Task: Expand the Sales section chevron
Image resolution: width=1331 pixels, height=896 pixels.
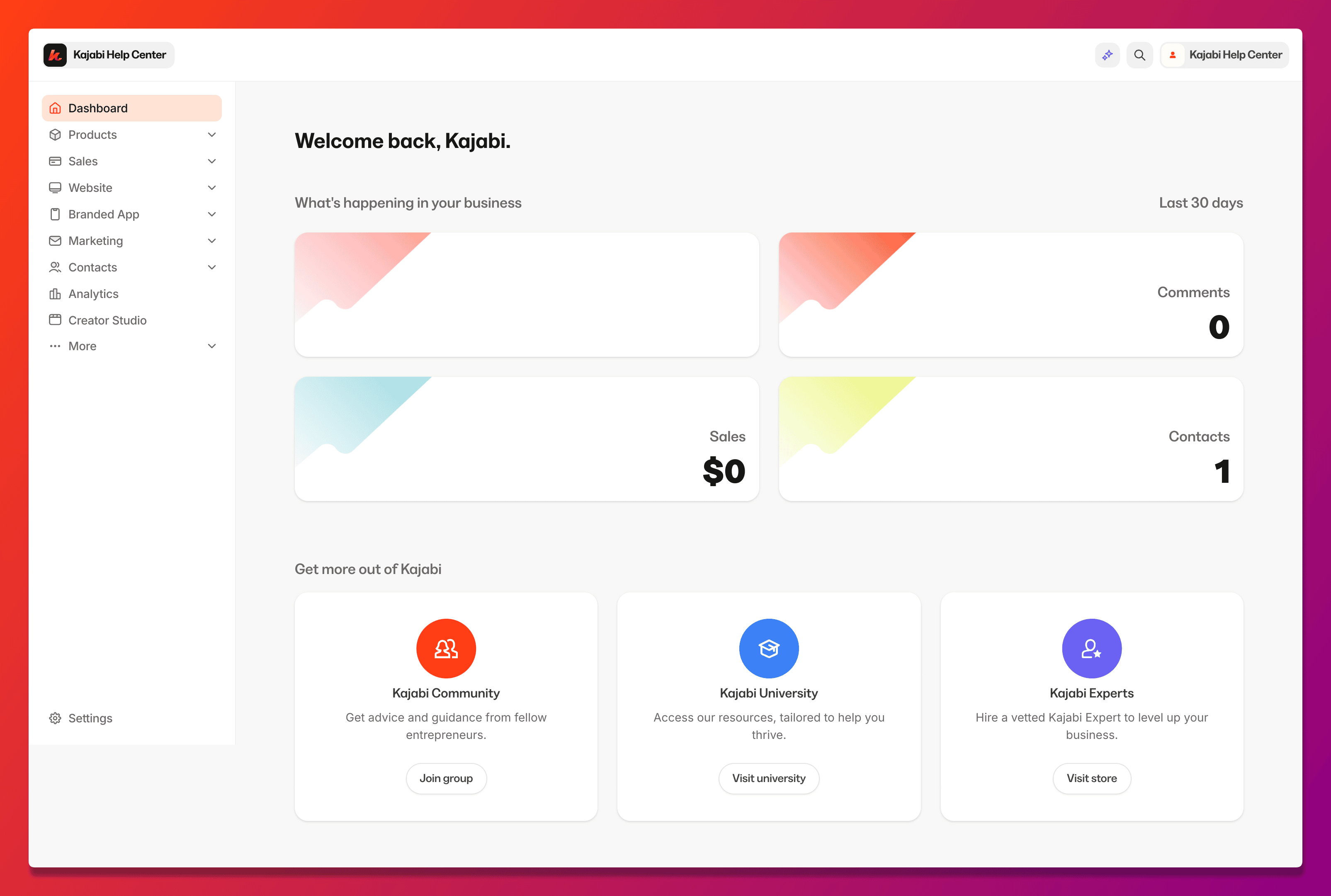Action: (x=211, y=161)
